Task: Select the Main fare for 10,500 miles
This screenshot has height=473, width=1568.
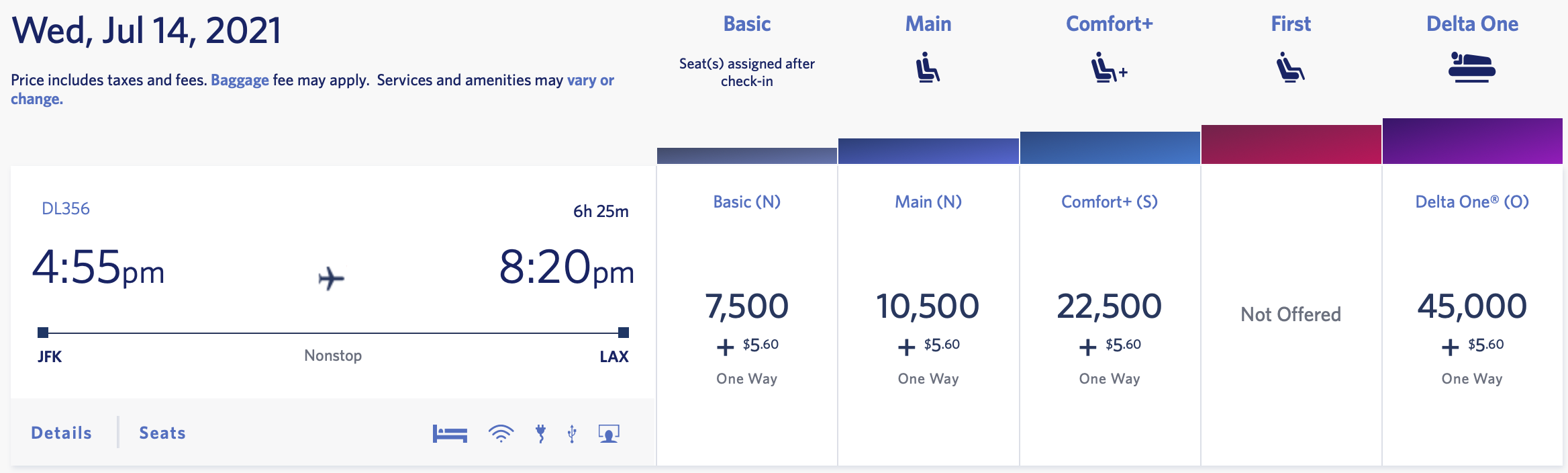Action: pos(928,306)
